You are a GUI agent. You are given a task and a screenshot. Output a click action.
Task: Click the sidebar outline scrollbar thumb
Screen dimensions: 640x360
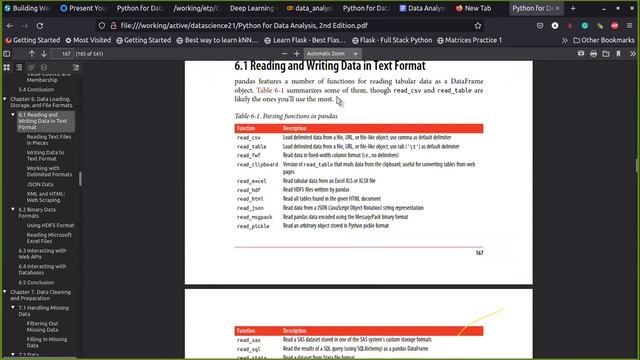click(80, 178)
